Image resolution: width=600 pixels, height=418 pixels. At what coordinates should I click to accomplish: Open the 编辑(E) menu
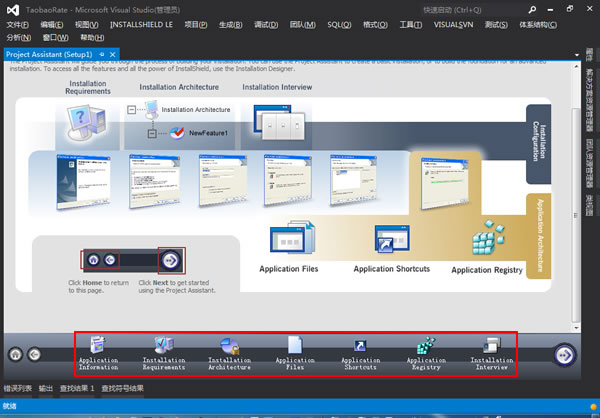(x=52, y=25)
